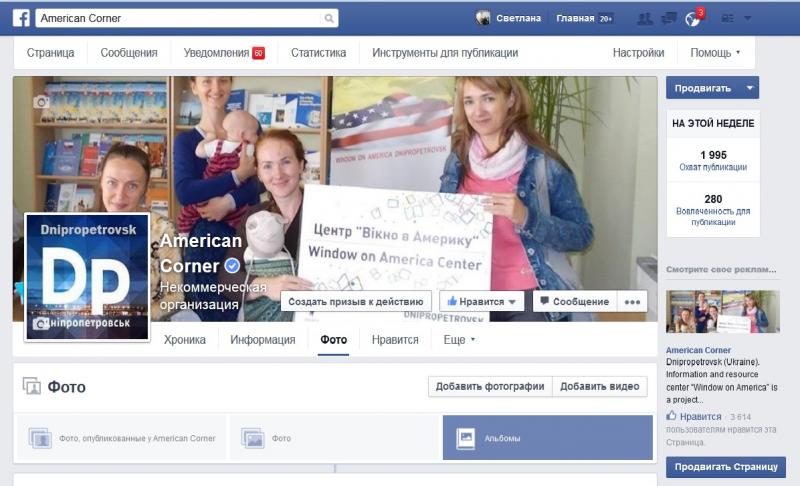Screen dimensions: 800x486
Task: Open Уведомления admin tab
Action: click(x=216, y=53)
